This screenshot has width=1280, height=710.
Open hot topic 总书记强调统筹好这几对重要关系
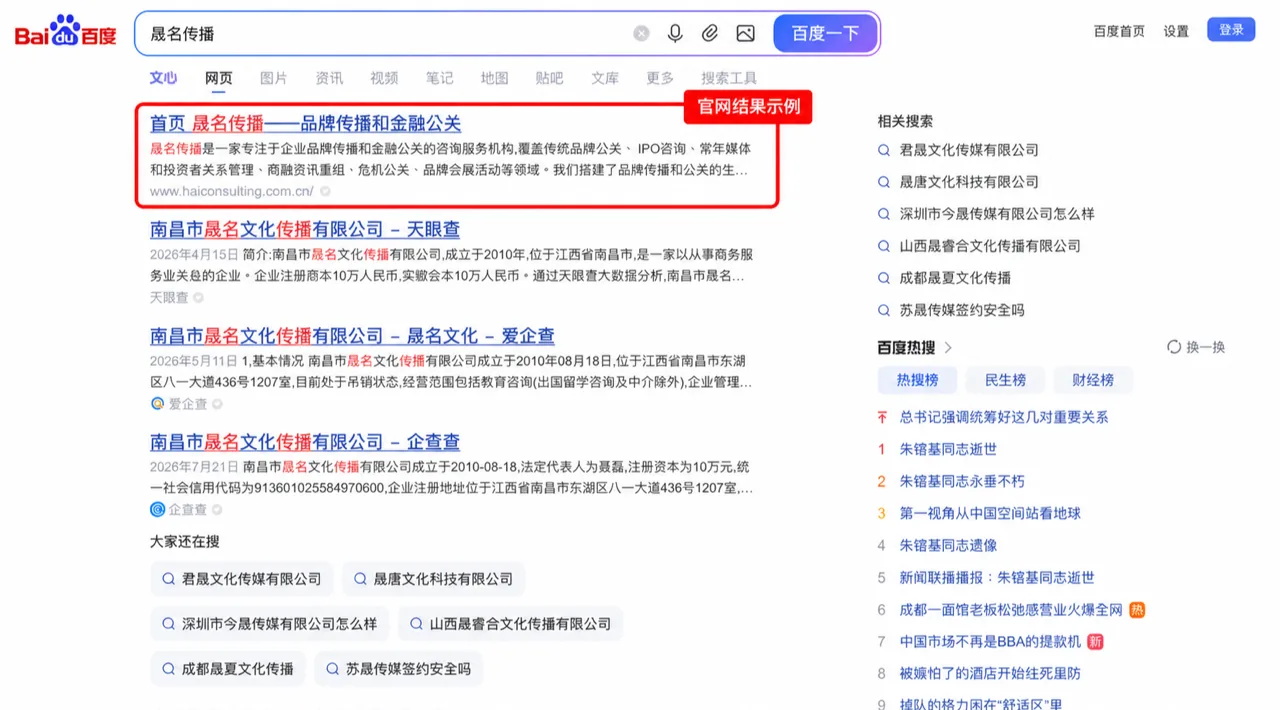(x=1004, y=417)
